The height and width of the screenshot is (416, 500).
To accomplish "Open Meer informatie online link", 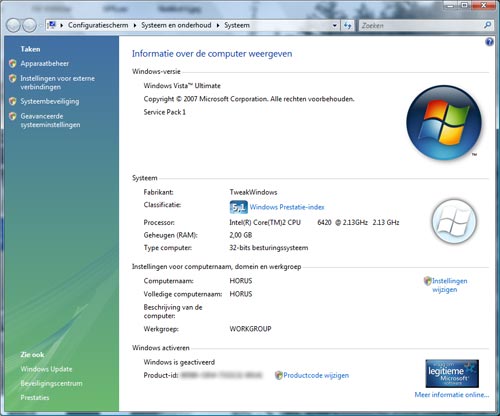I will pyautogui.click(x=452, y=395).
